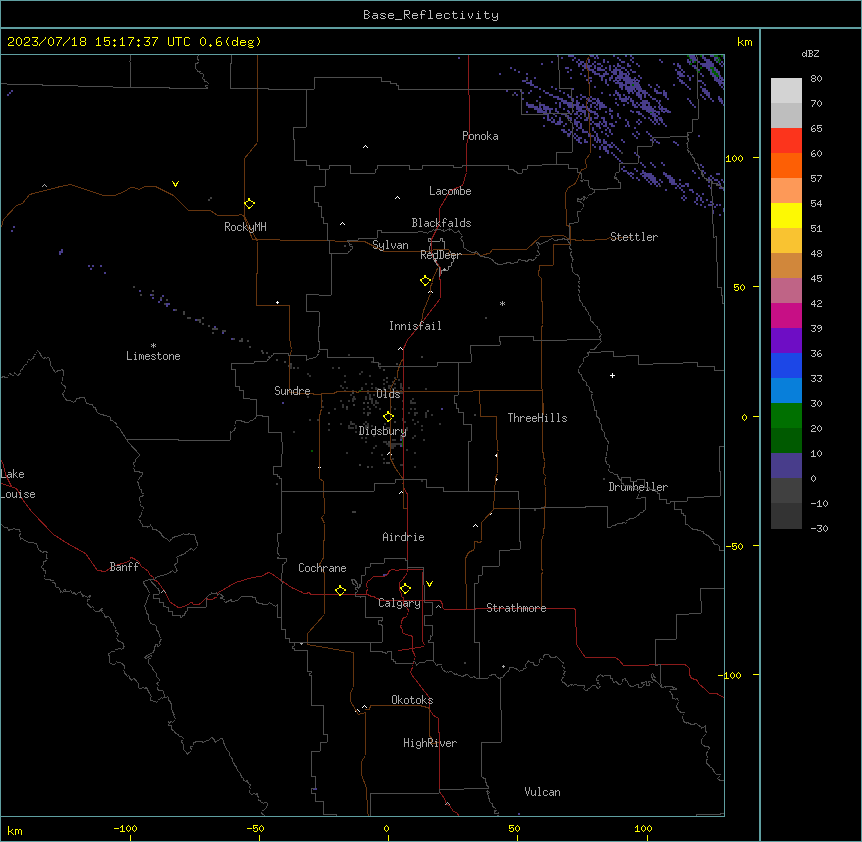Pick the lightest gray 70-80 dBZ swatch
This screenshot has width=862, height=842.
point(786,91)
